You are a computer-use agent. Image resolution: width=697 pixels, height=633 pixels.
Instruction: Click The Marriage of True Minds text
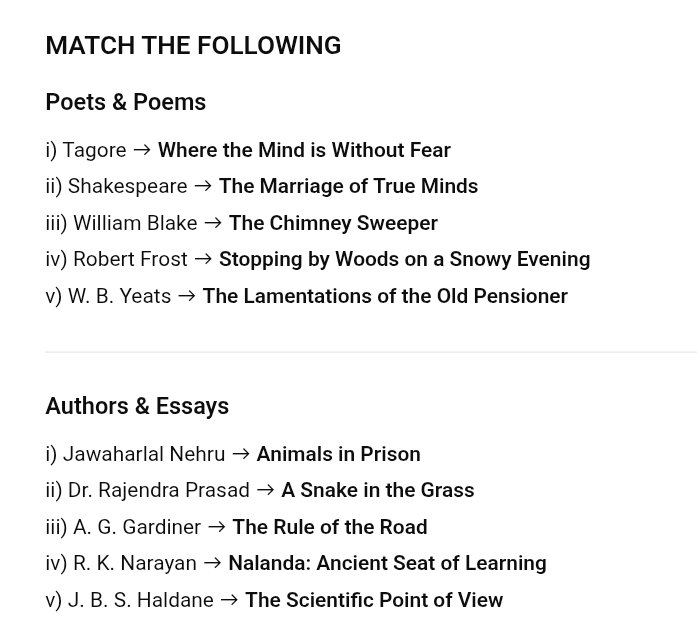348,186
